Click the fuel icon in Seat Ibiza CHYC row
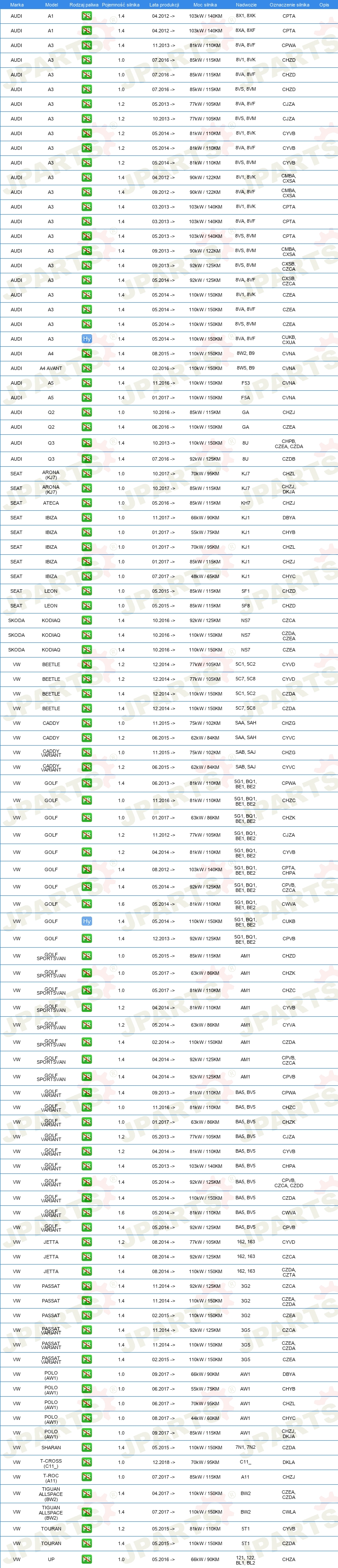338x1568 pixels. [x=87, y=576]
